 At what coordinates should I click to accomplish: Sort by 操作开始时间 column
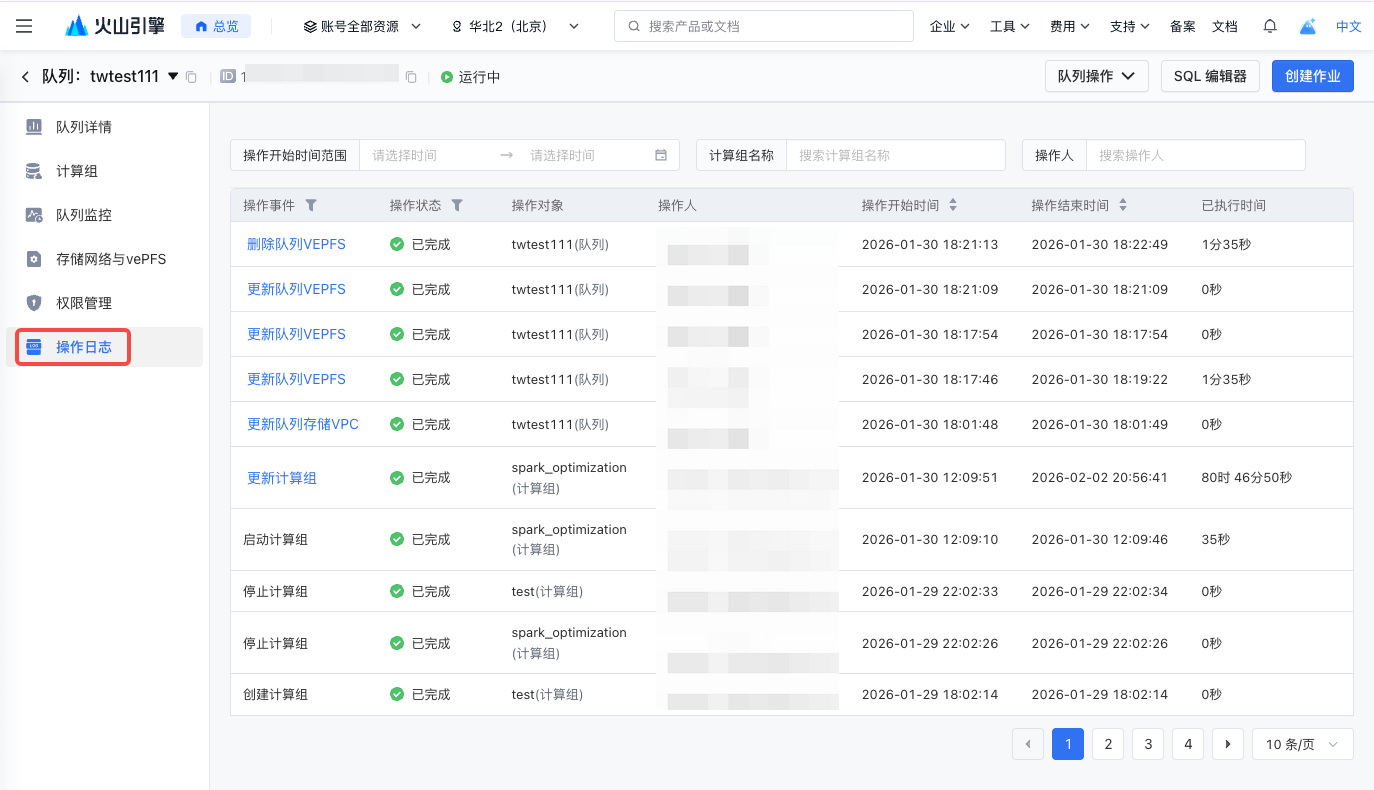click(953, 205)
